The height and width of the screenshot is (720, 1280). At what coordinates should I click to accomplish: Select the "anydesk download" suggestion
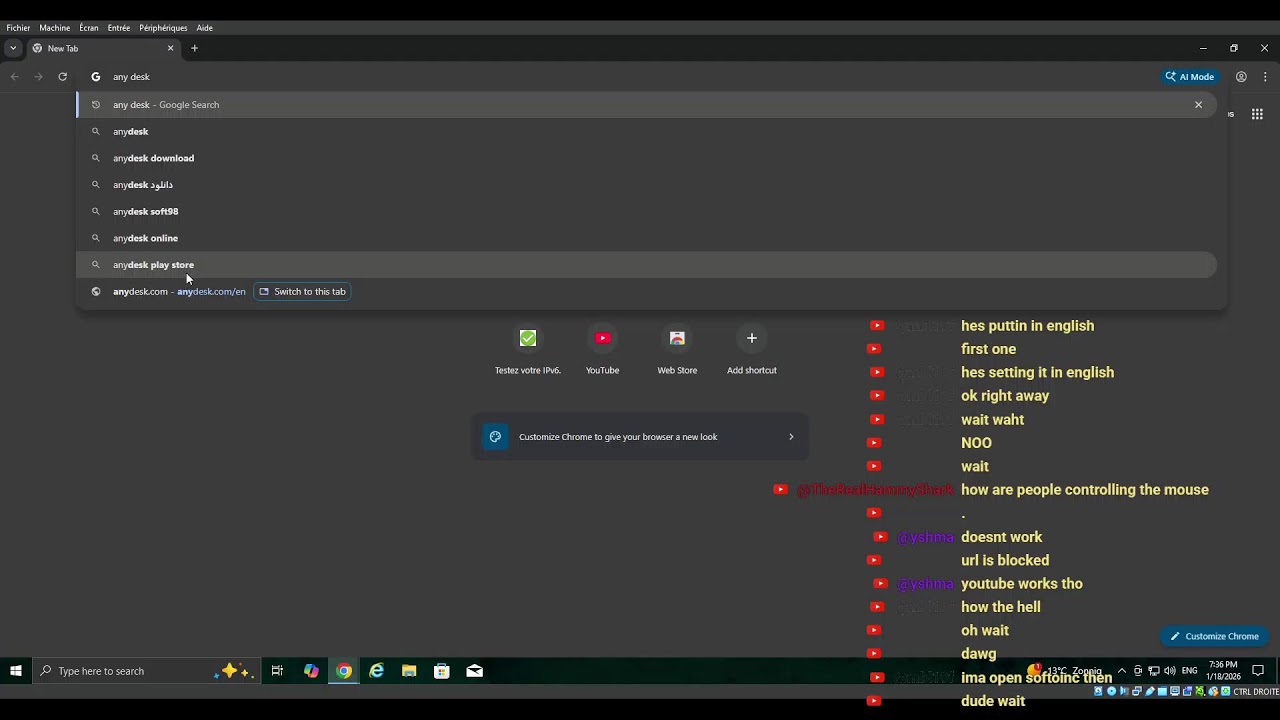pos(646,158)
